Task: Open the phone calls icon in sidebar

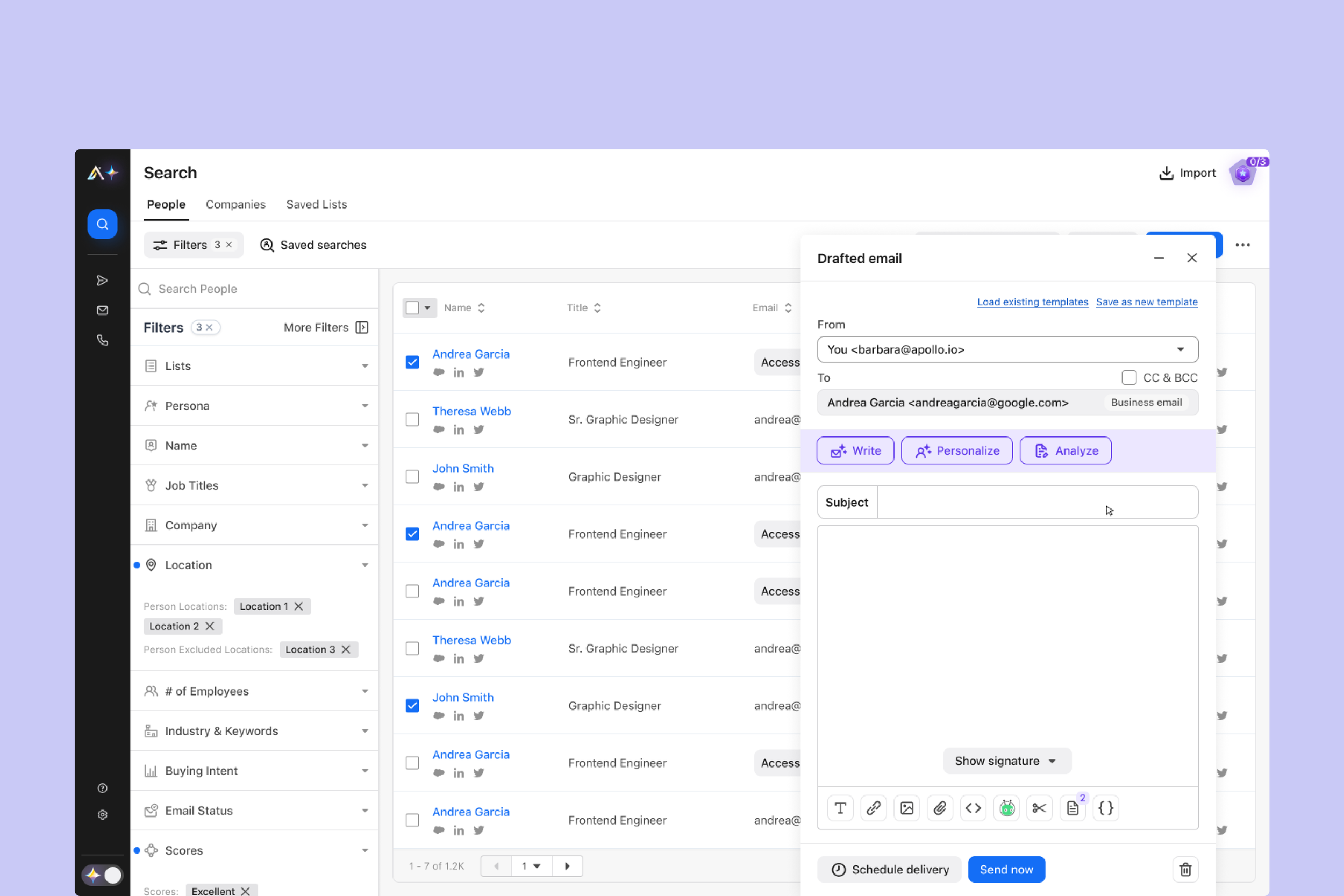Action: coord(102,341)
